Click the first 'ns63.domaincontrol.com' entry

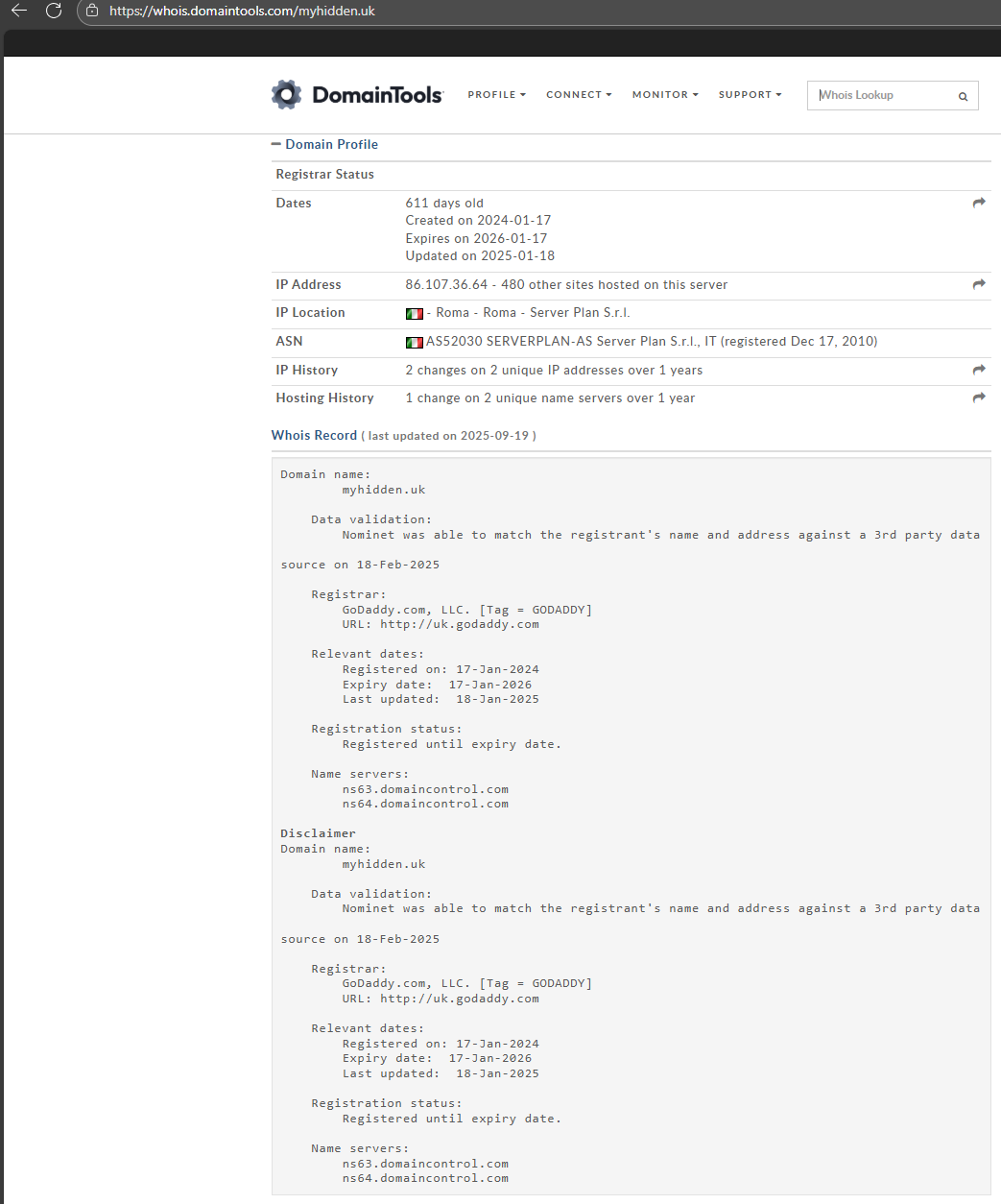[x=425, y=789]
